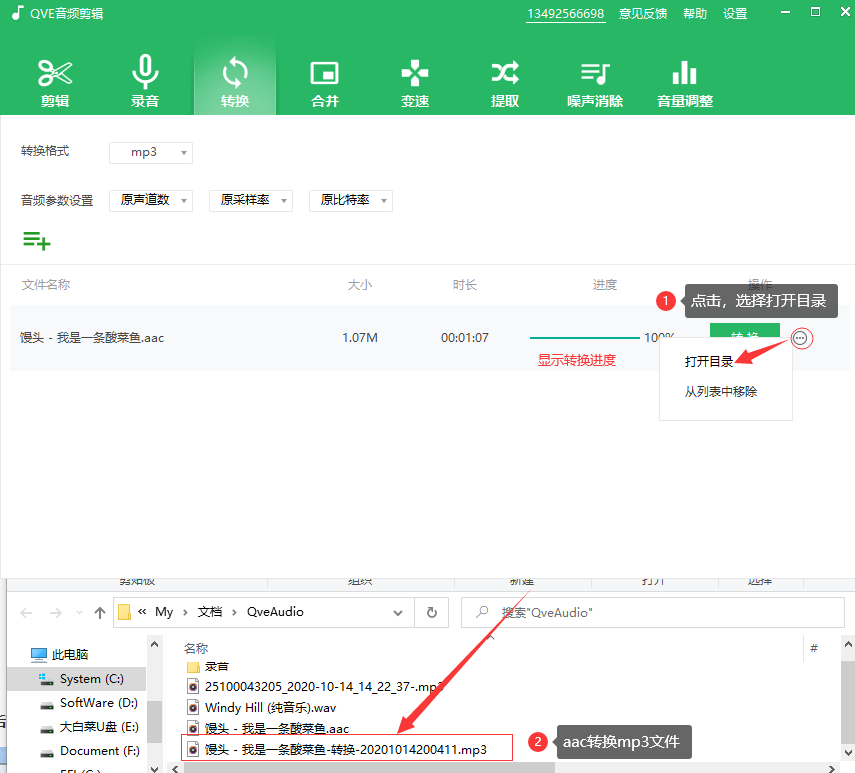Click the Explorer back arrow
This screenshot has width=855, height=773.
pos(26,613)
